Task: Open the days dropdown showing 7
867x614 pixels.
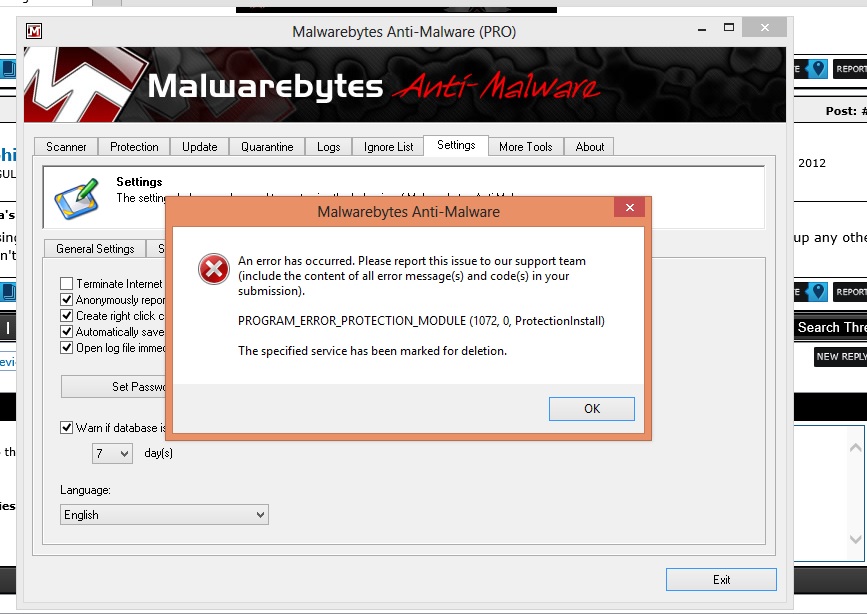Action: pos(112,454)
